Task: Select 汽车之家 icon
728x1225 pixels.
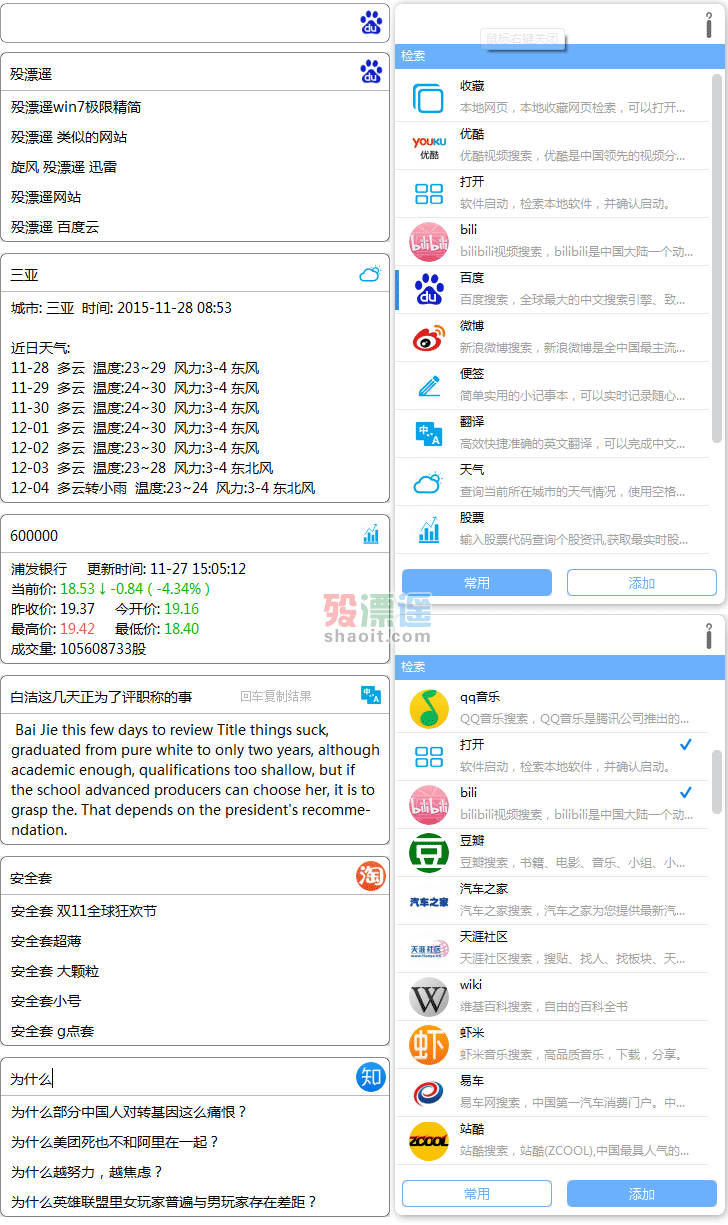Action: coord(429,901)
